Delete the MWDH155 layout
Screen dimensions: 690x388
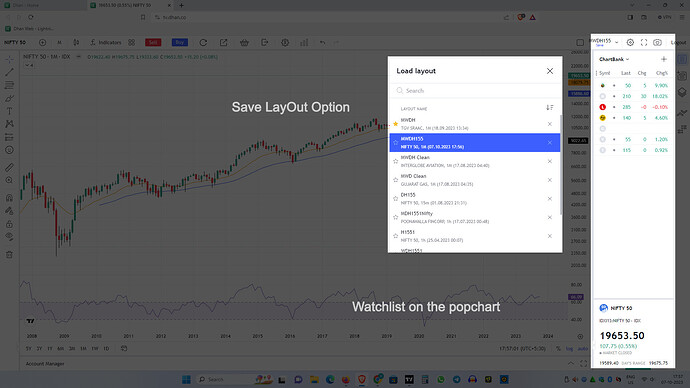point(550,143)
